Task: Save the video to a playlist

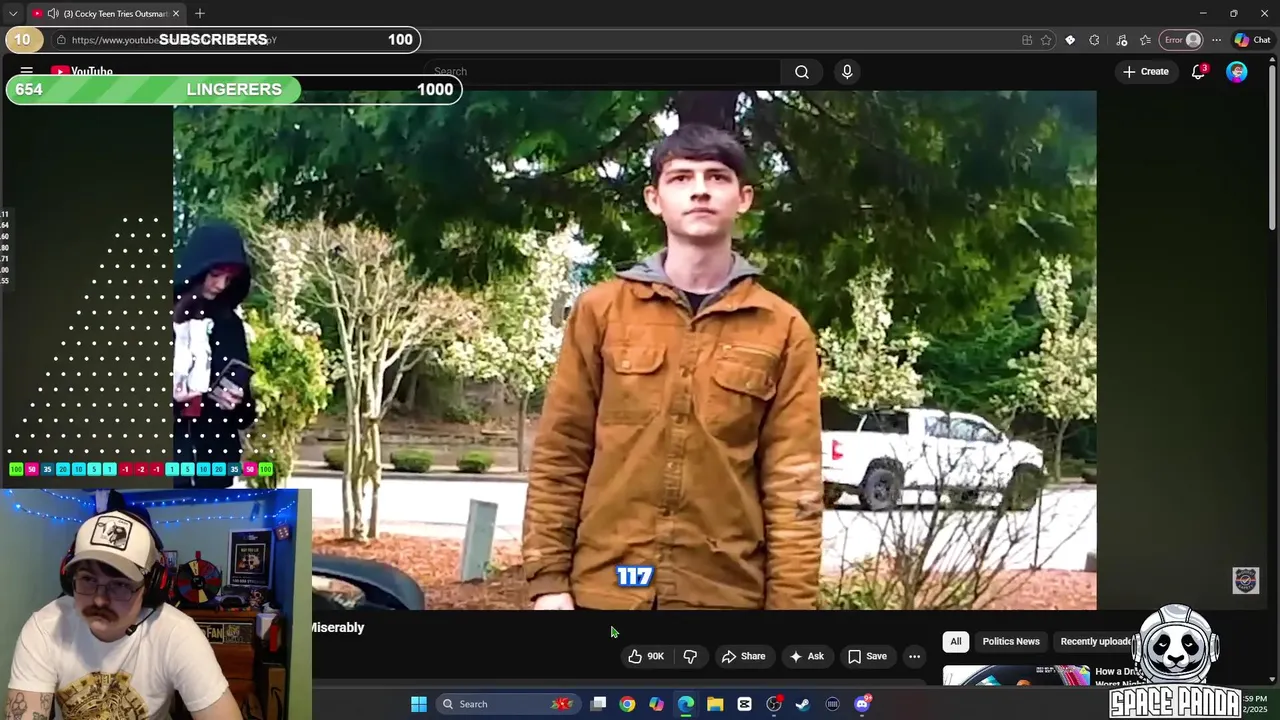Action: click(x=867, y=656)
